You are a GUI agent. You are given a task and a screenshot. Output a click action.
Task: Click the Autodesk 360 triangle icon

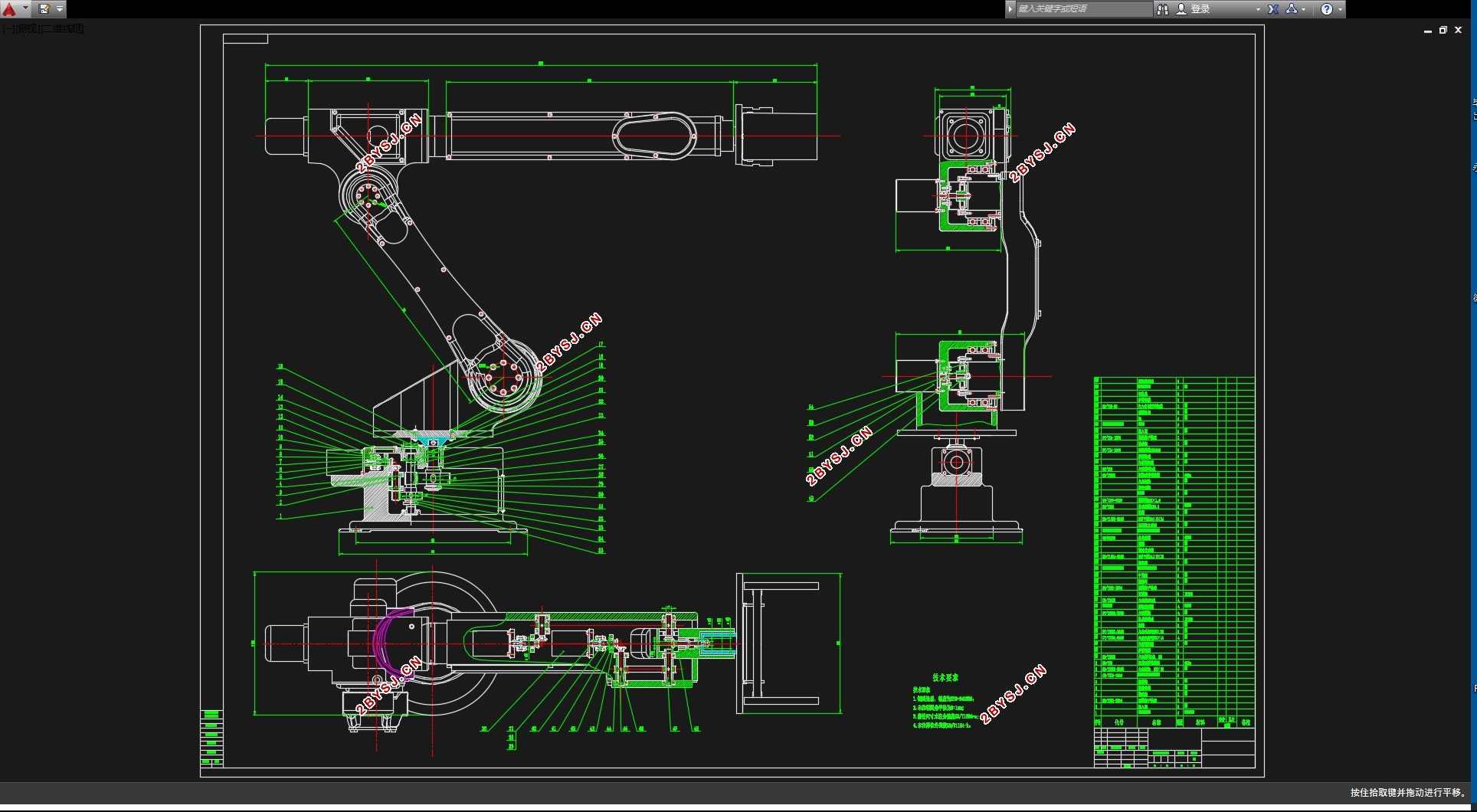click(x=1292, y=9)
